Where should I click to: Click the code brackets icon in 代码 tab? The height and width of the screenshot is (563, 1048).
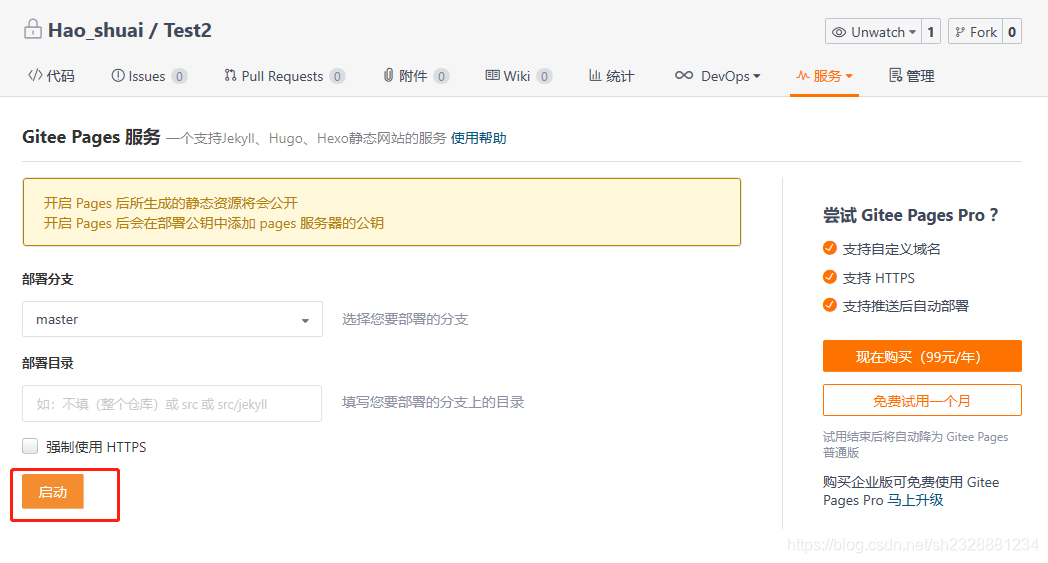[35, 75]
